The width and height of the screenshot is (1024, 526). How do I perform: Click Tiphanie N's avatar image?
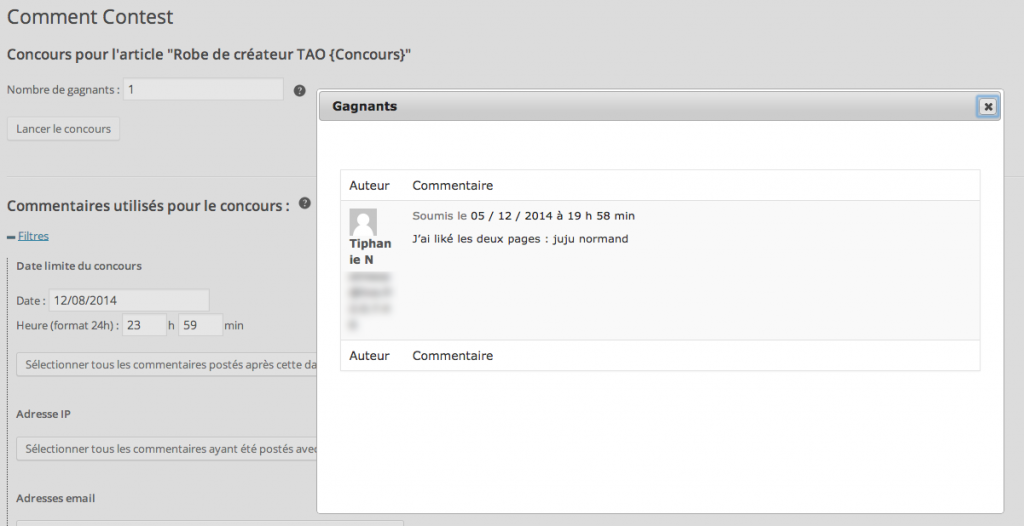363,222
